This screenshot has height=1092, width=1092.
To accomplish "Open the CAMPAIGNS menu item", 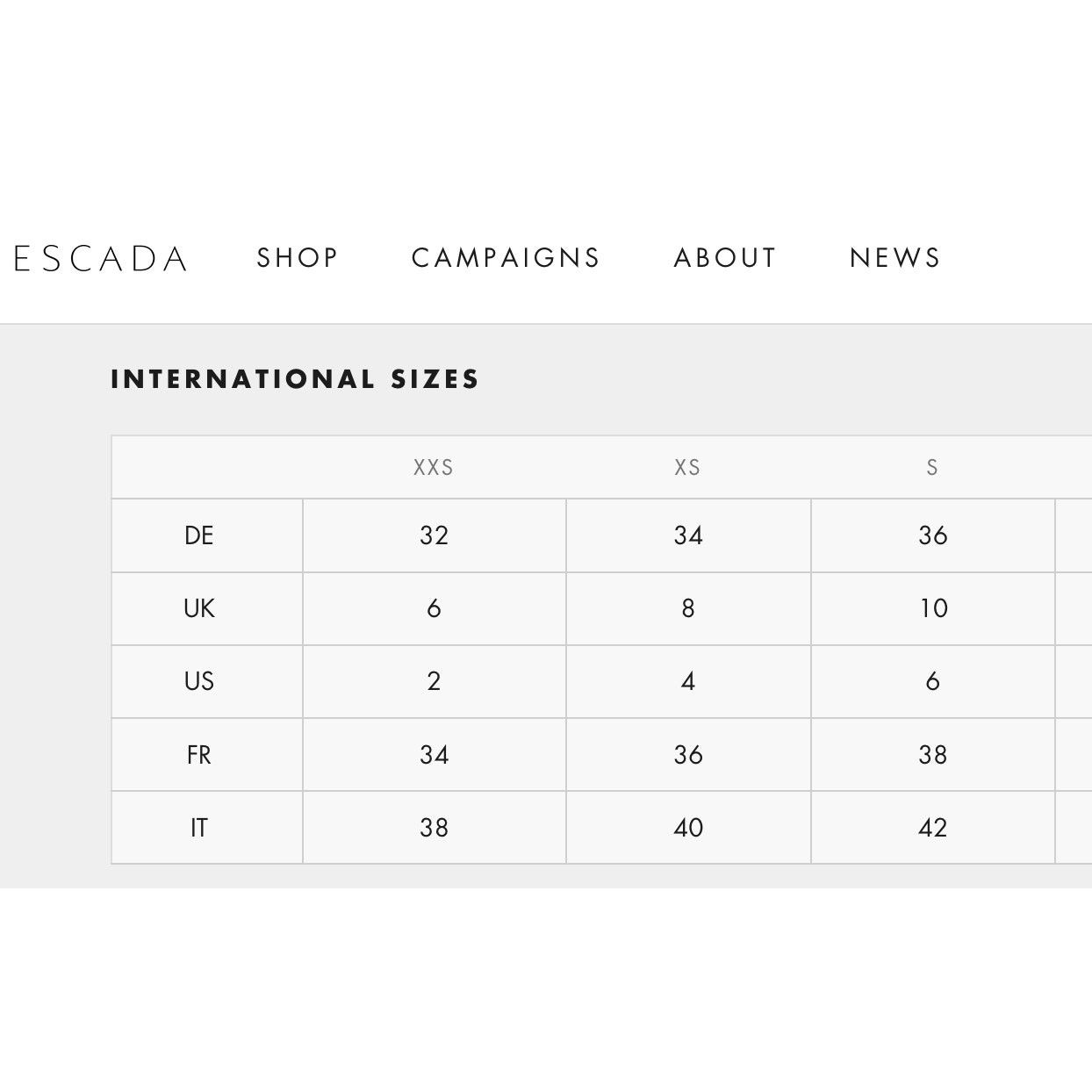I will pos(506,257).
